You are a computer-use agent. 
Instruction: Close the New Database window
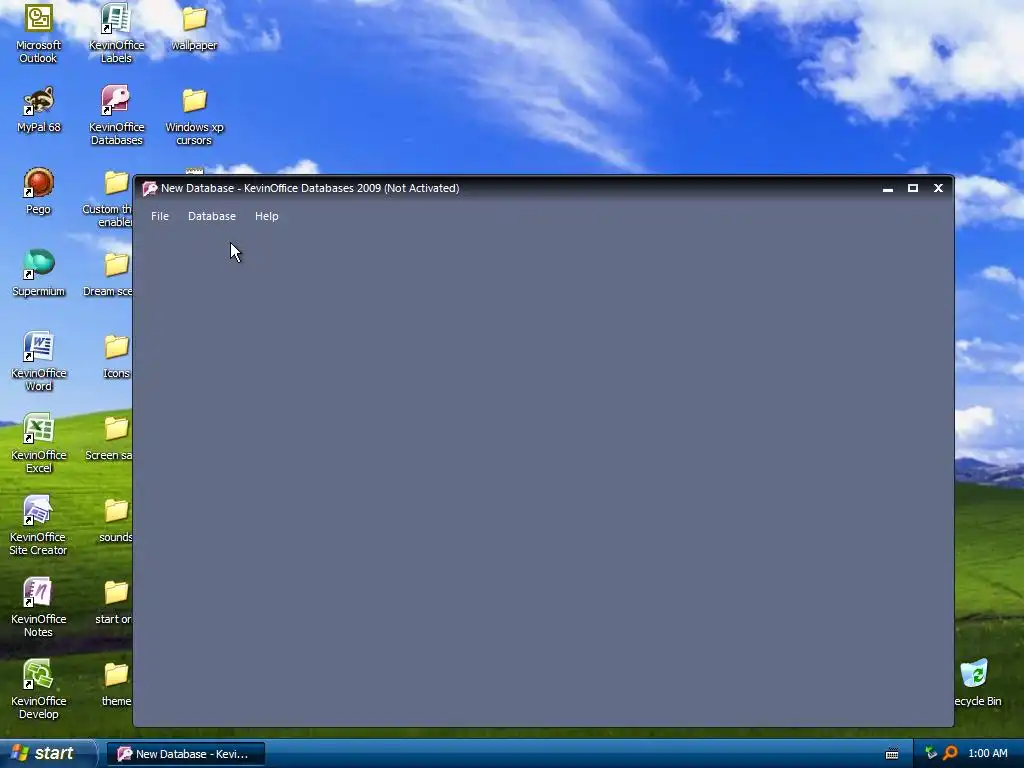(938, 188)
